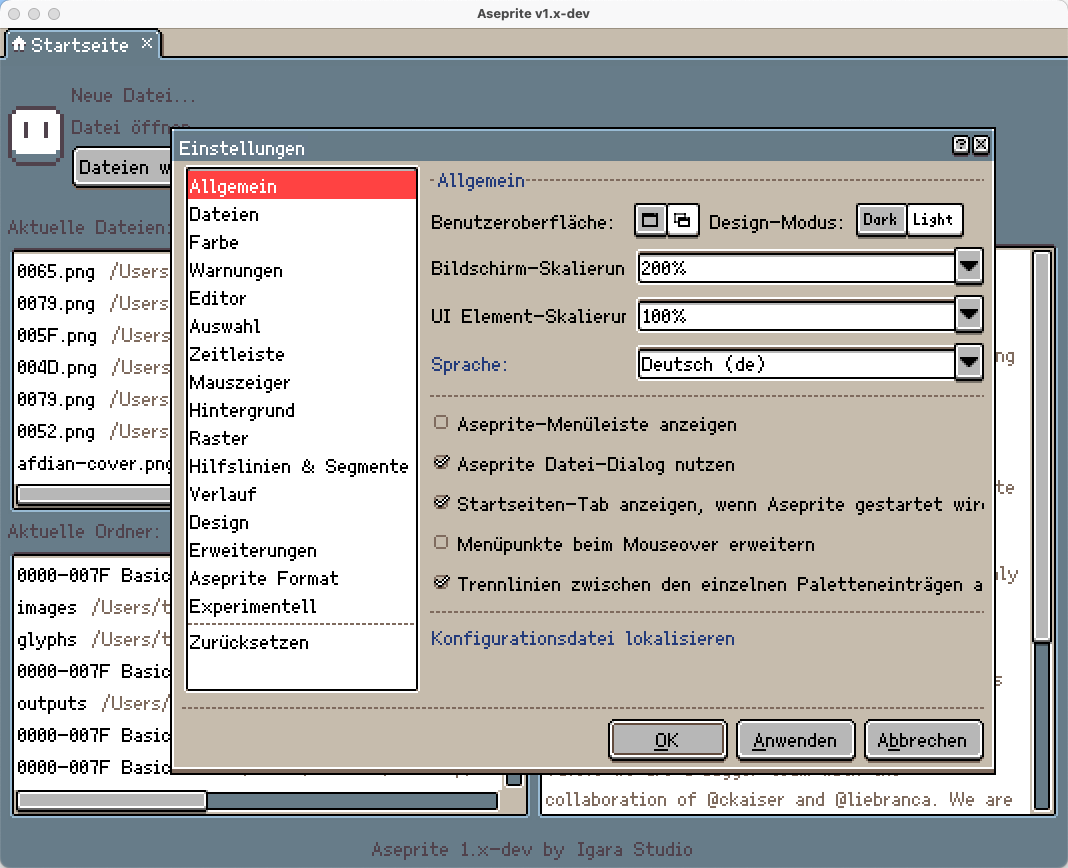Open recent file 005F.png
The height and width of the screenshot is (868, 1068).
click(x=93, y=335)
